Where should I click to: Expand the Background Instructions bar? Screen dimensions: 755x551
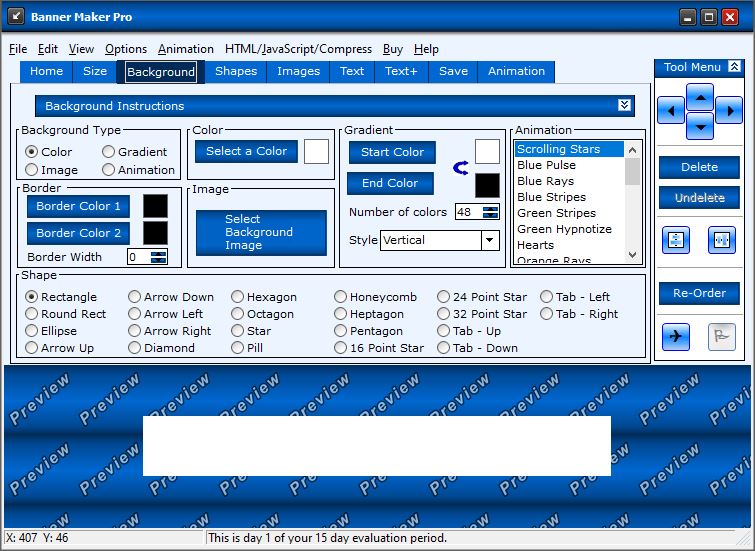(624, 105)
